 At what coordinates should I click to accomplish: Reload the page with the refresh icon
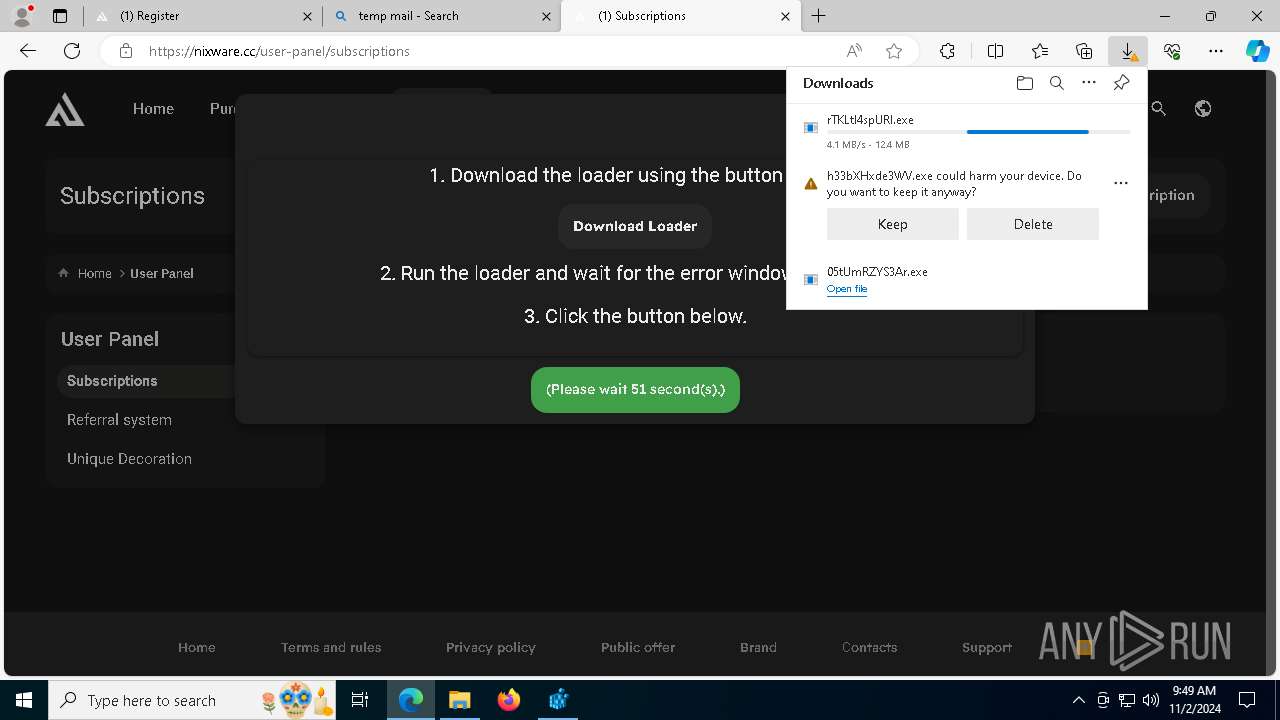pos(72,51)
